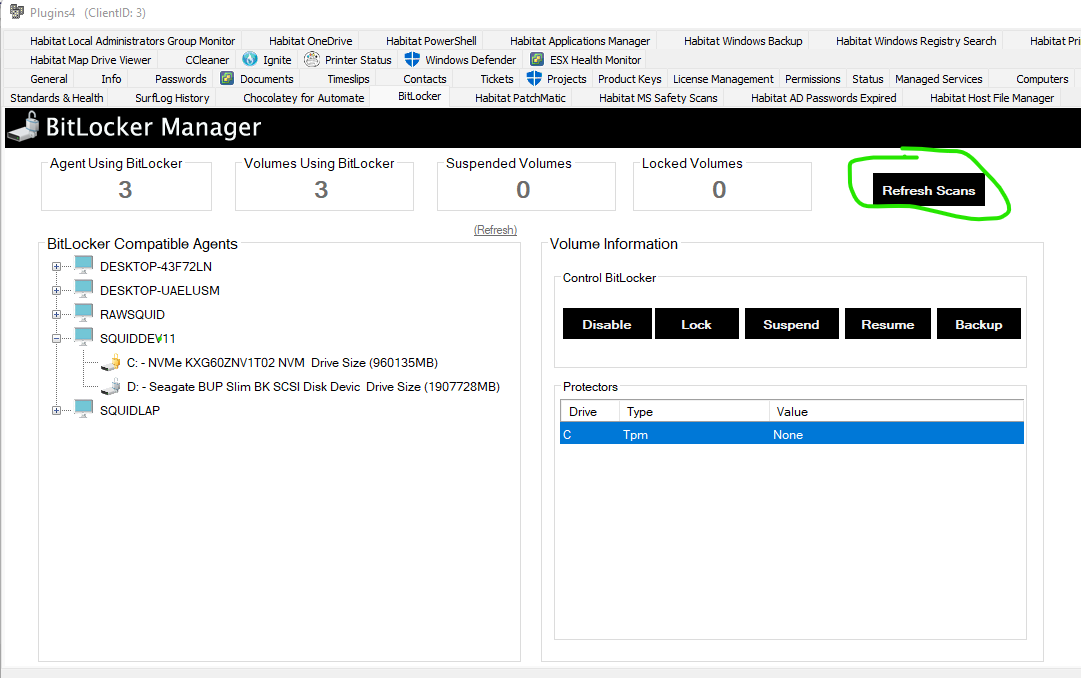The height and width of the screenshot is (678, 1081).
Task: Collapse the SQUIDDEV11 tree node
Action: pyautogui.click(x=57, y=338)
